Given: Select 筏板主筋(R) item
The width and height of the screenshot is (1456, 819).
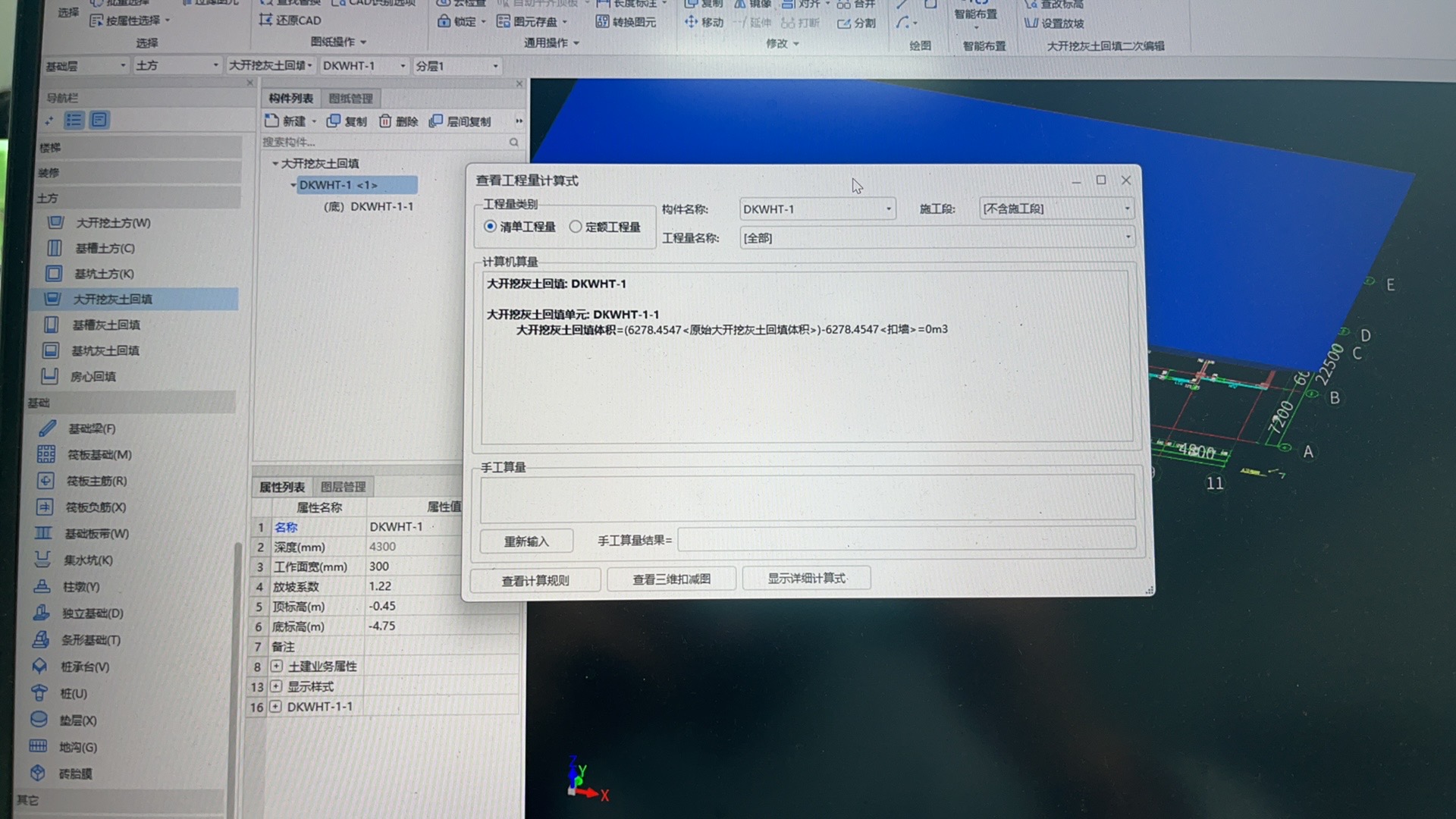Looking at the screenshot, I should click(x=96, y=482).
